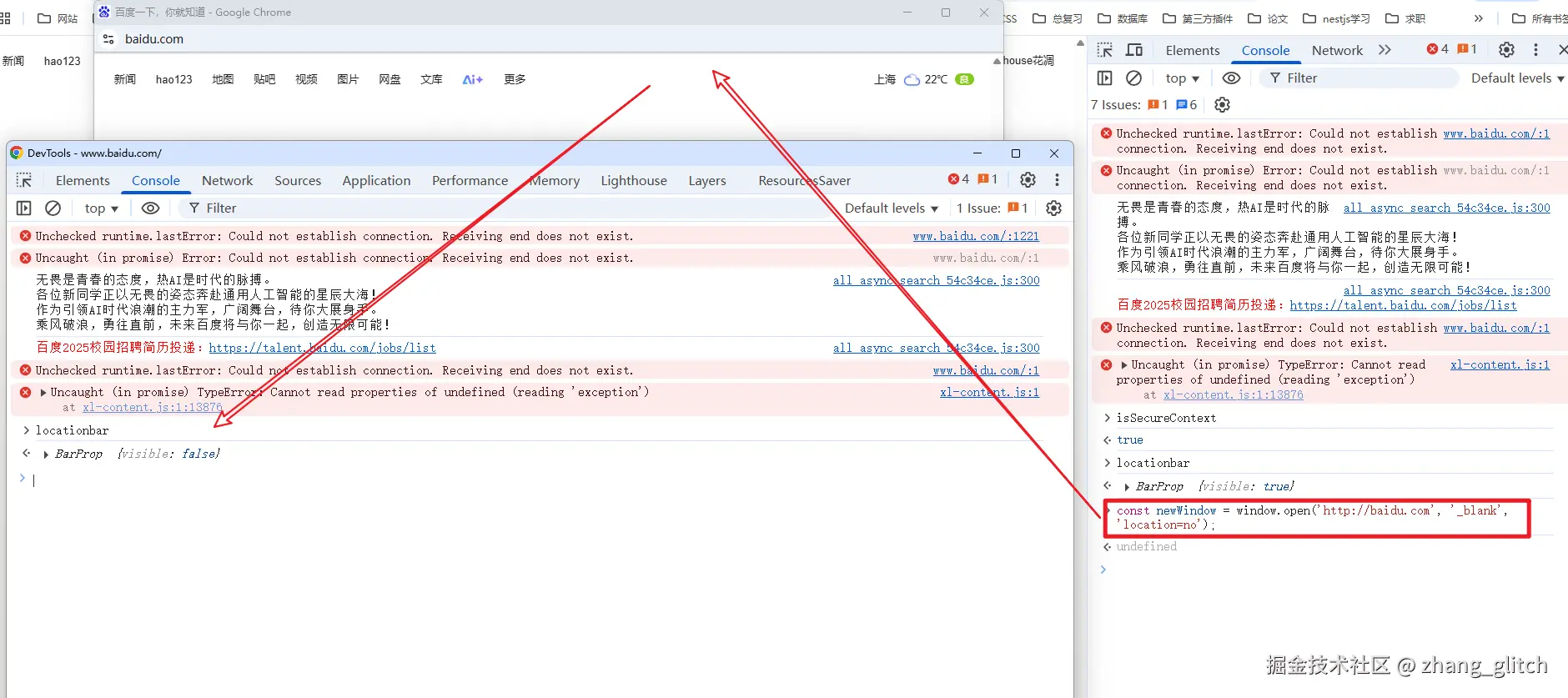Expand TypeError message in right panel
The height and width of the screenshot is (698, 1568).
click(1124, 364)
